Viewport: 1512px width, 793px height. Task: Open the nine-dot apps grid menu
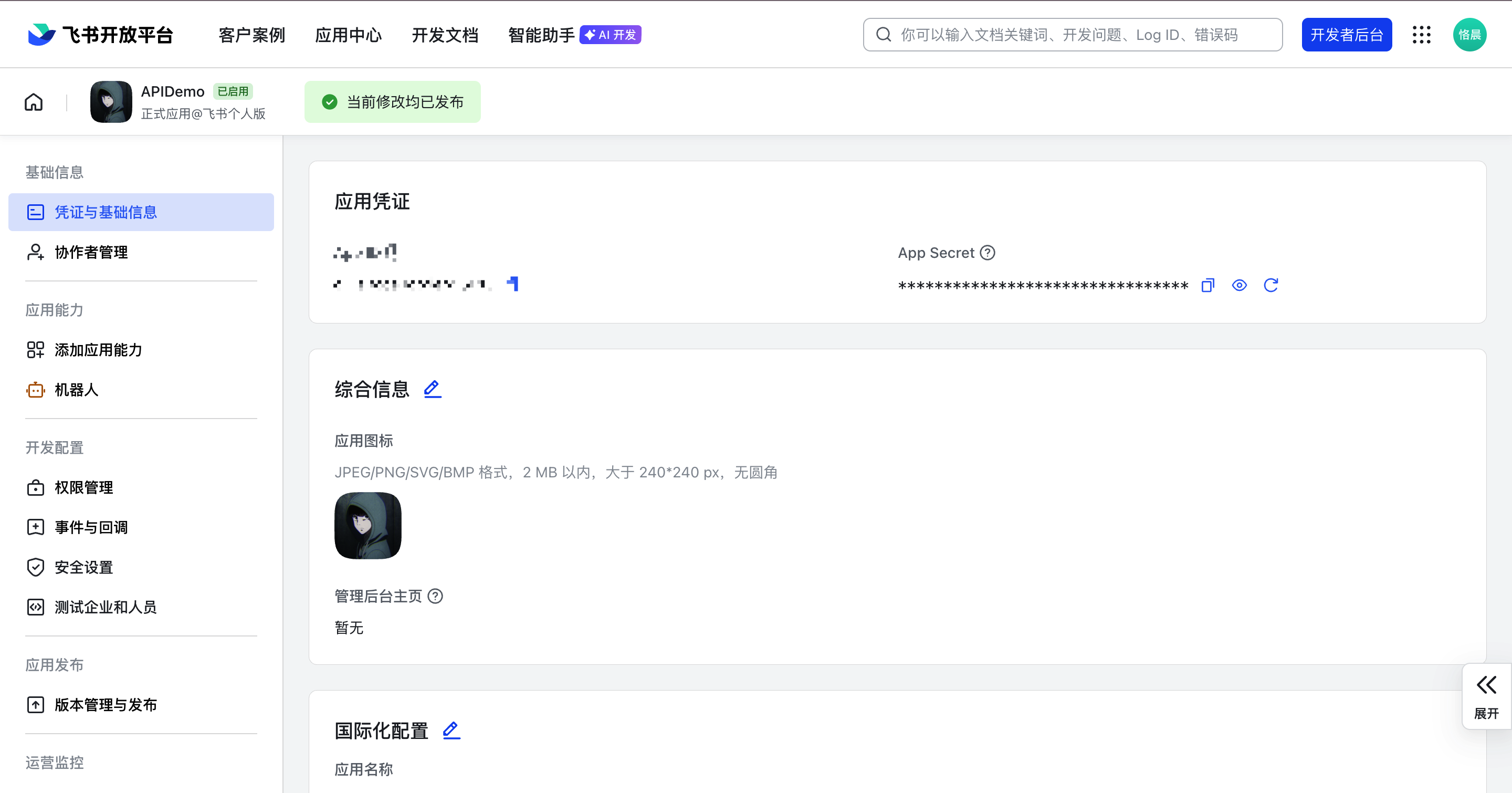(1421, 35)
